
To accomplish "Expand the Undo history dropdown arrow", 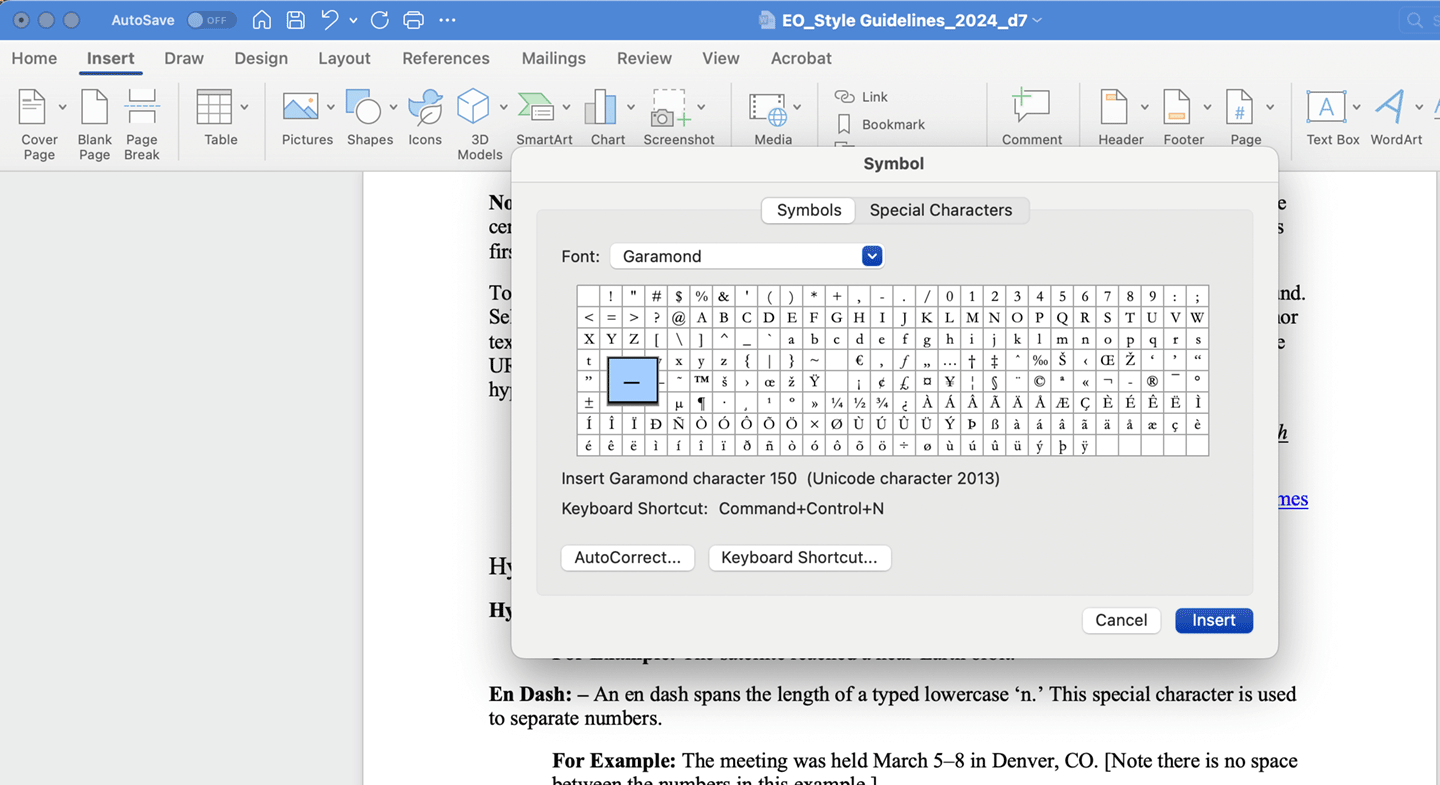I will coord(353,20).
